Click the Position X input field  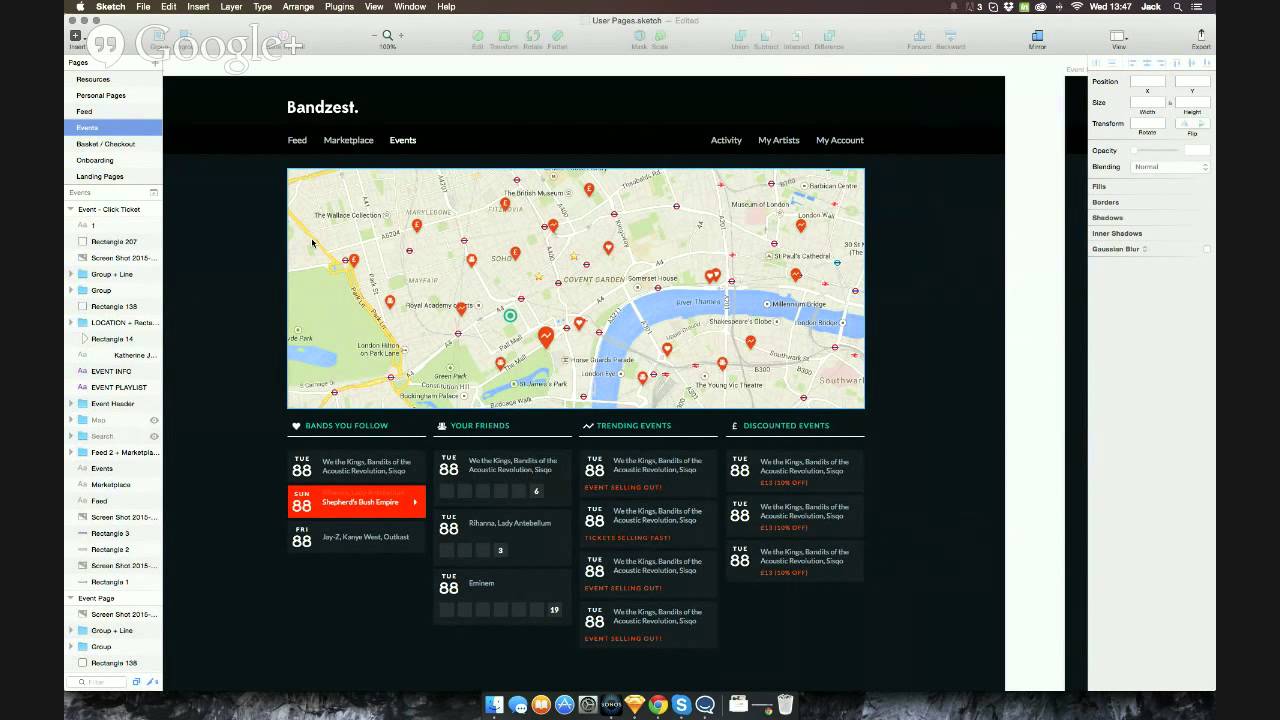[x=1147, y=81]
